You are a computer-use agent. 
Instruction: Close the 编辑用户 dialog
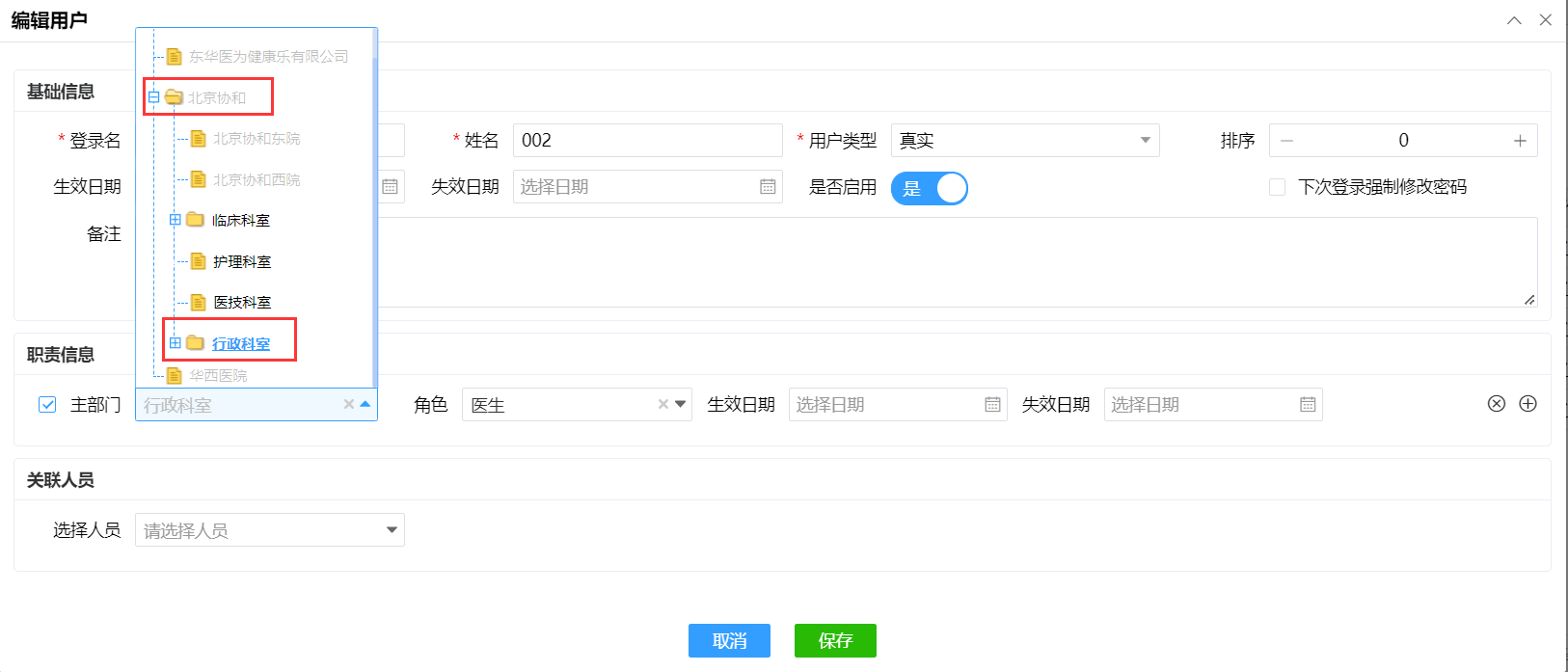point(1546,20)
